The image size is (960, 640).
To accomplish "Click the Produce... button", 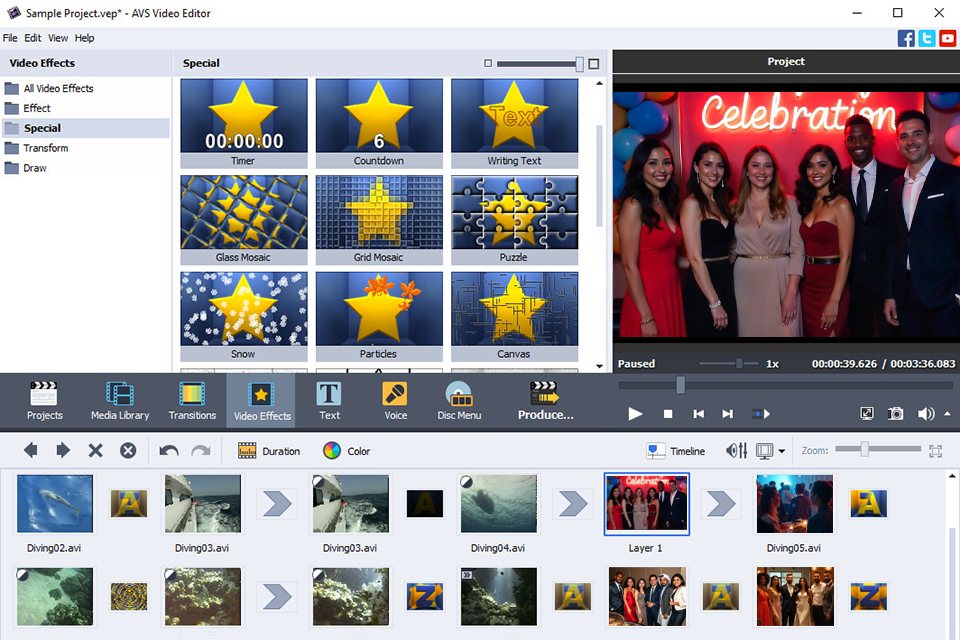I will coord(545,400).
